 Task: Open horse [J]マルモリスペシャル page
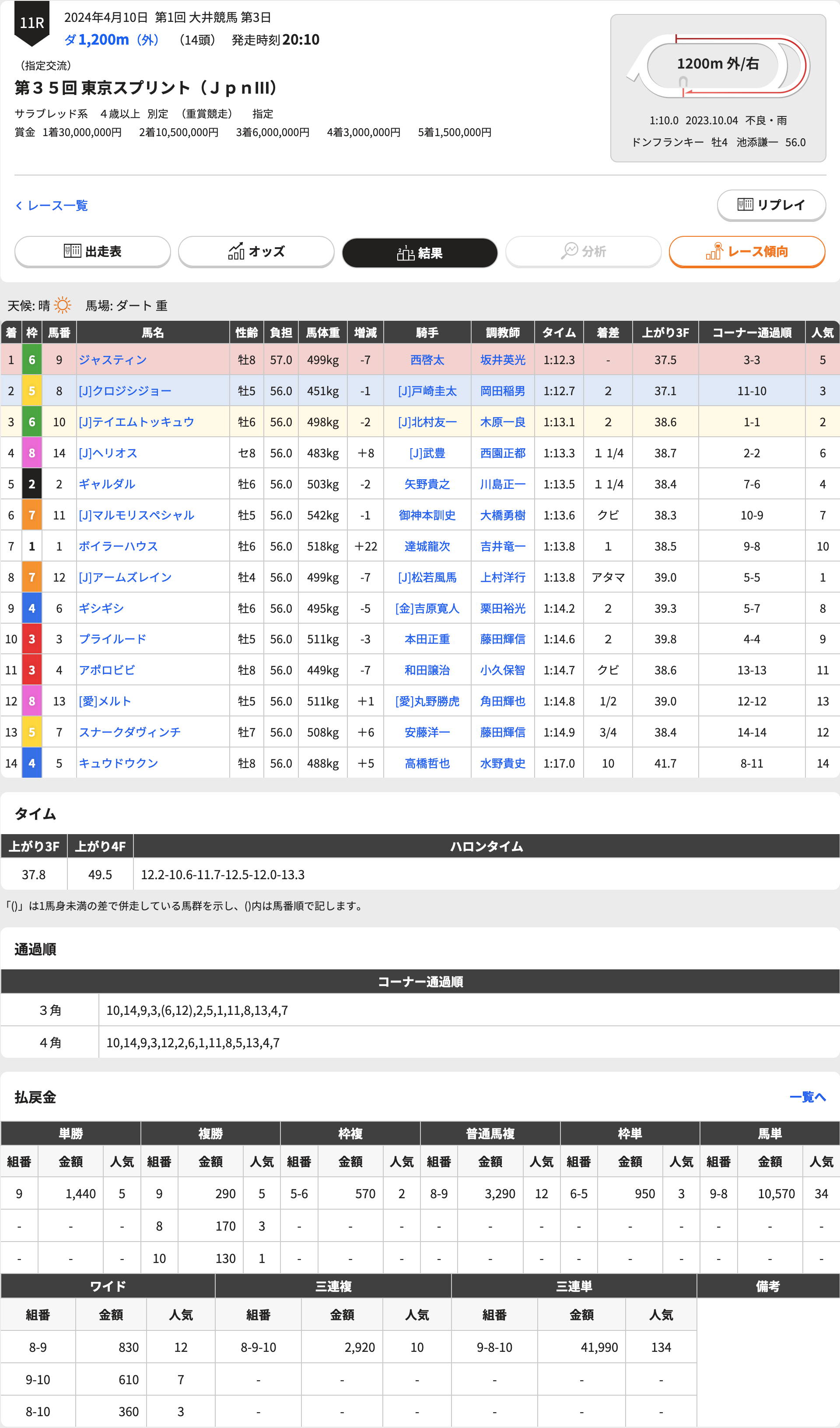click(136, 515)
